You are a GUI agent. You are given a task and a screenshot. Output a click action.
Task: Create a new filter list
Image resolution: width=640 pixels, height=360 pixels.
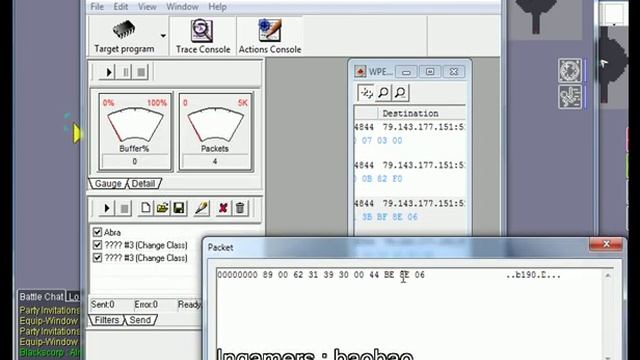coord(145,208)
